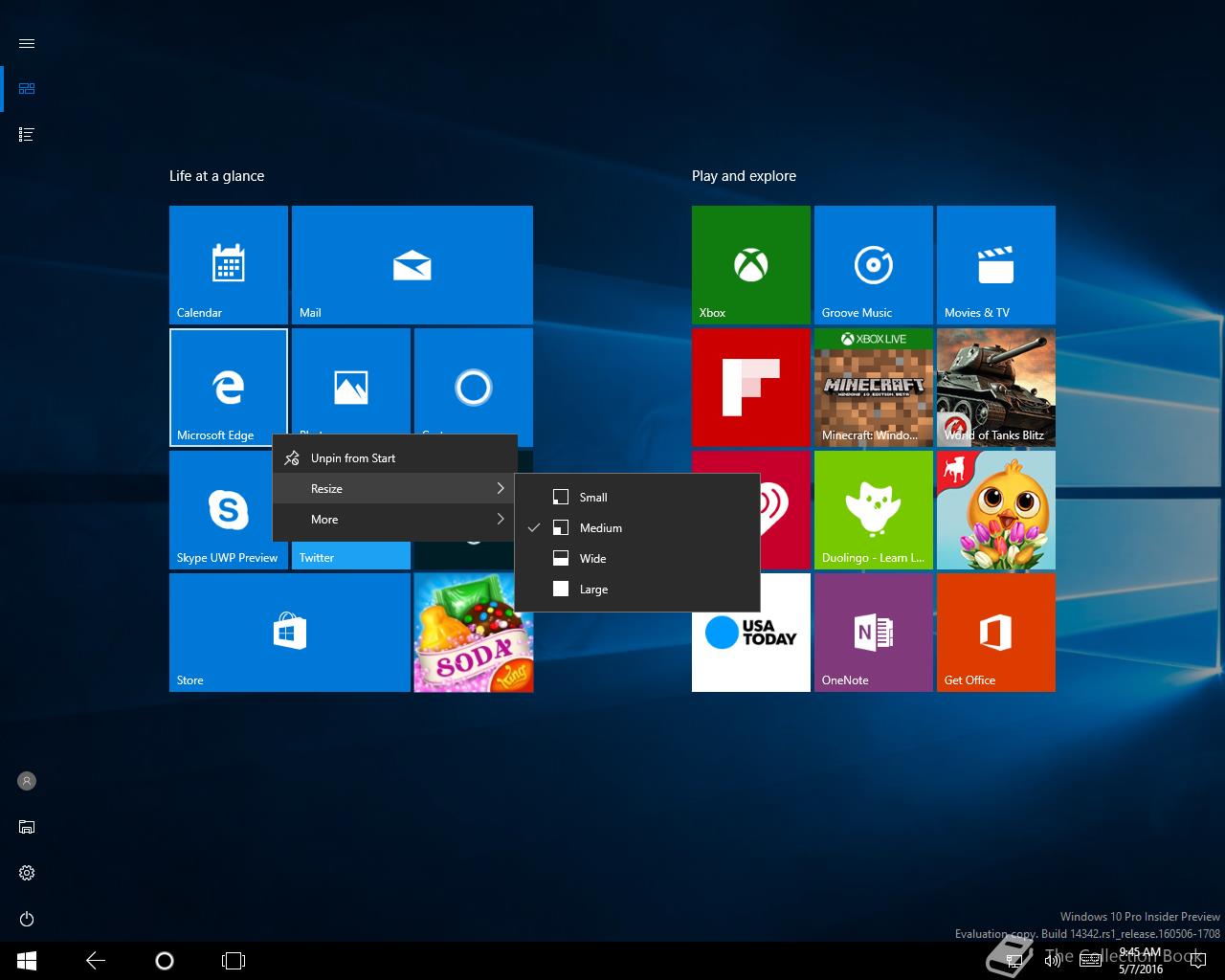Open the Groove Music tile
Image resolution: width=1225 pixels, height=980 pixels.
pos(874,265)
